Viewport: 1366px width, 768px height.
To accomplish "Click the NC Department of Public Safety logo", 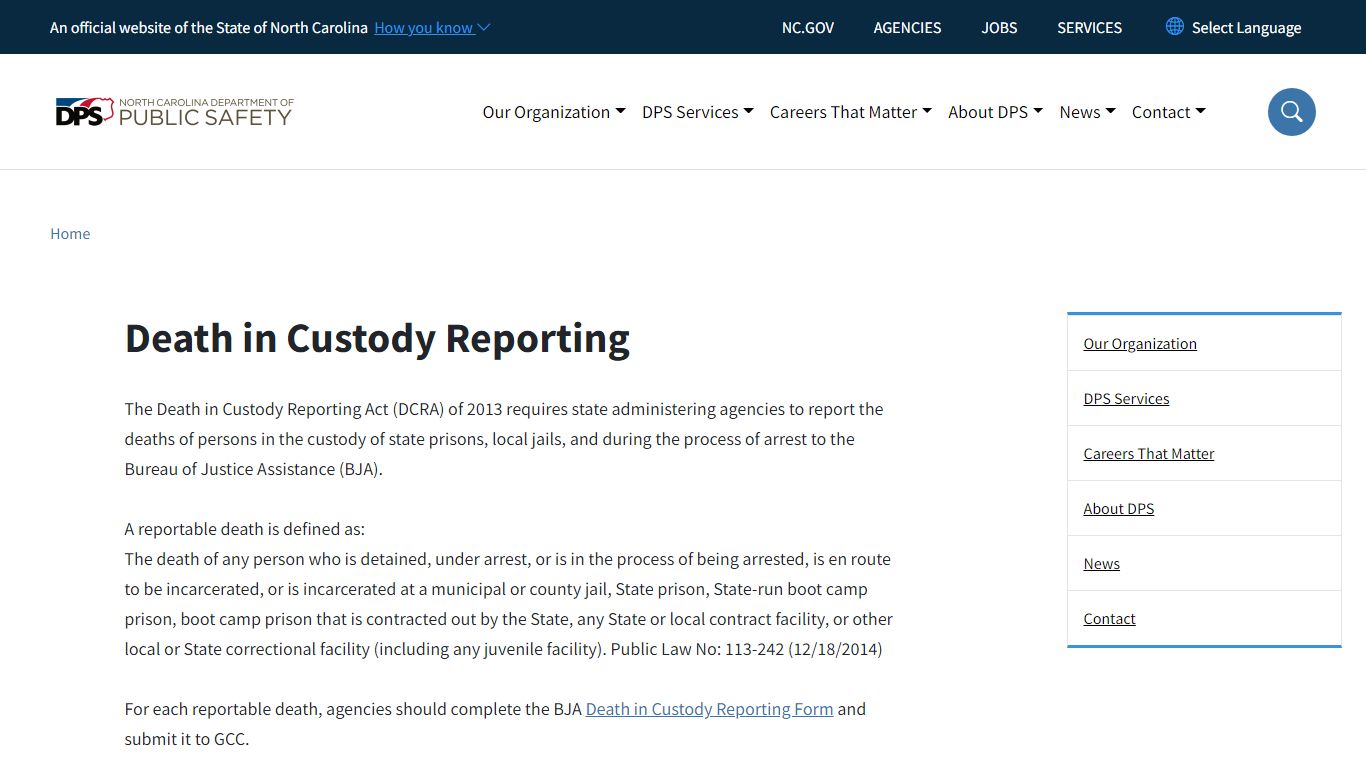I will pyautogui.click(x=174, y=112).
